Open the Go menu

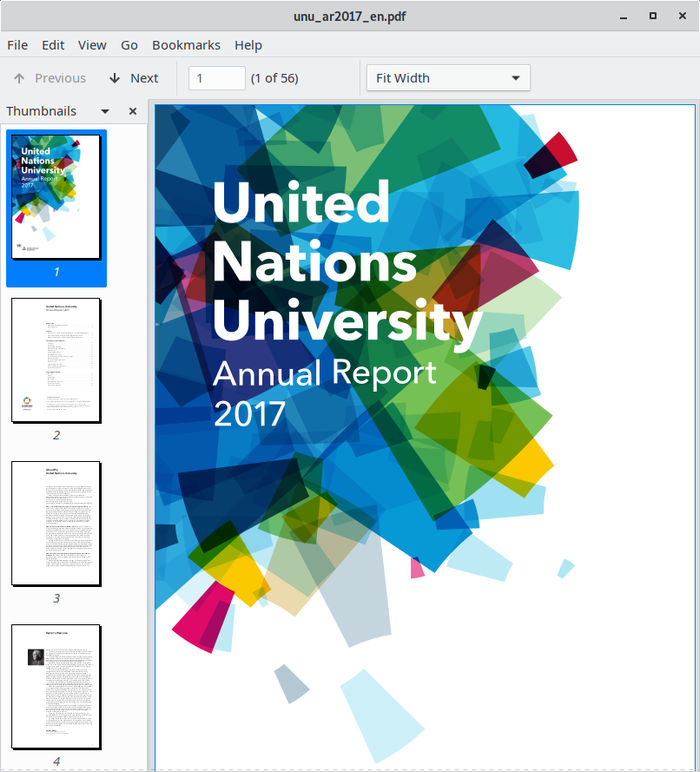129,45
